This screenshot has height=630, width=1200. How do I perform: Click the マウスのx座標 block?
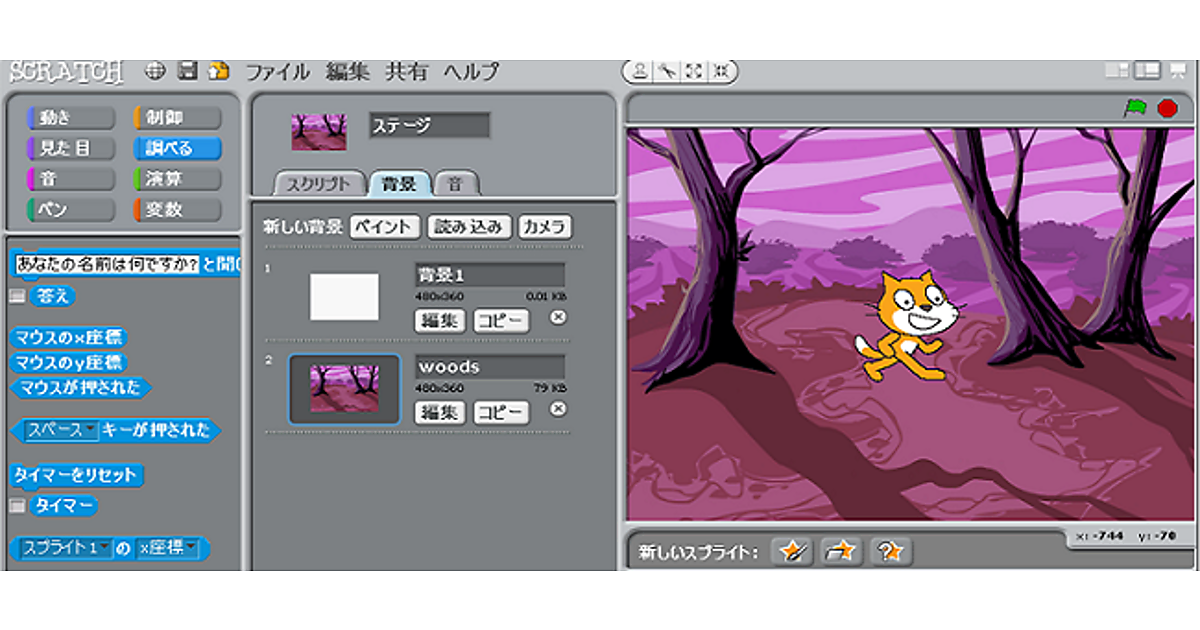pos(70,338)
